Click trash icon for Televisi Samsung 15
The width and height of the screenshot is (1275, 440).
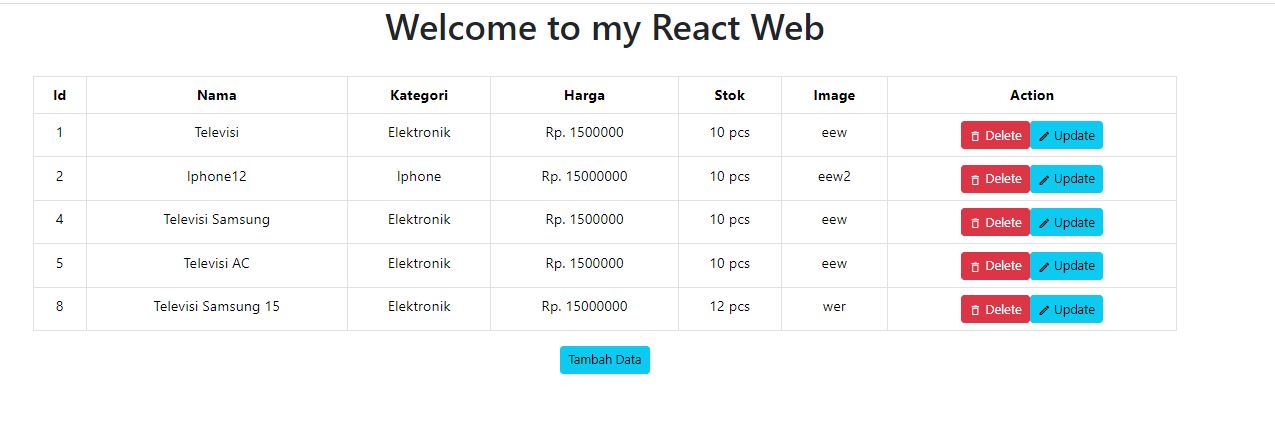pos(975,310)
